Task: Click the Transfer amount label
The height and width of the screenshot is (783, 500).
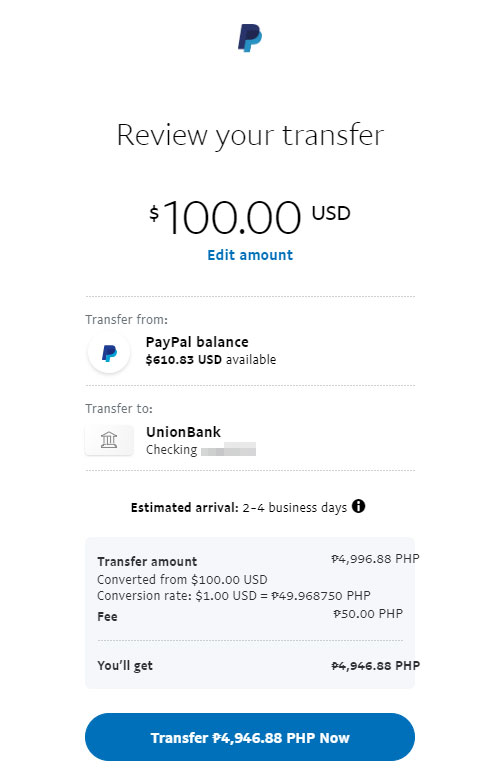Action: pos(147,561)
